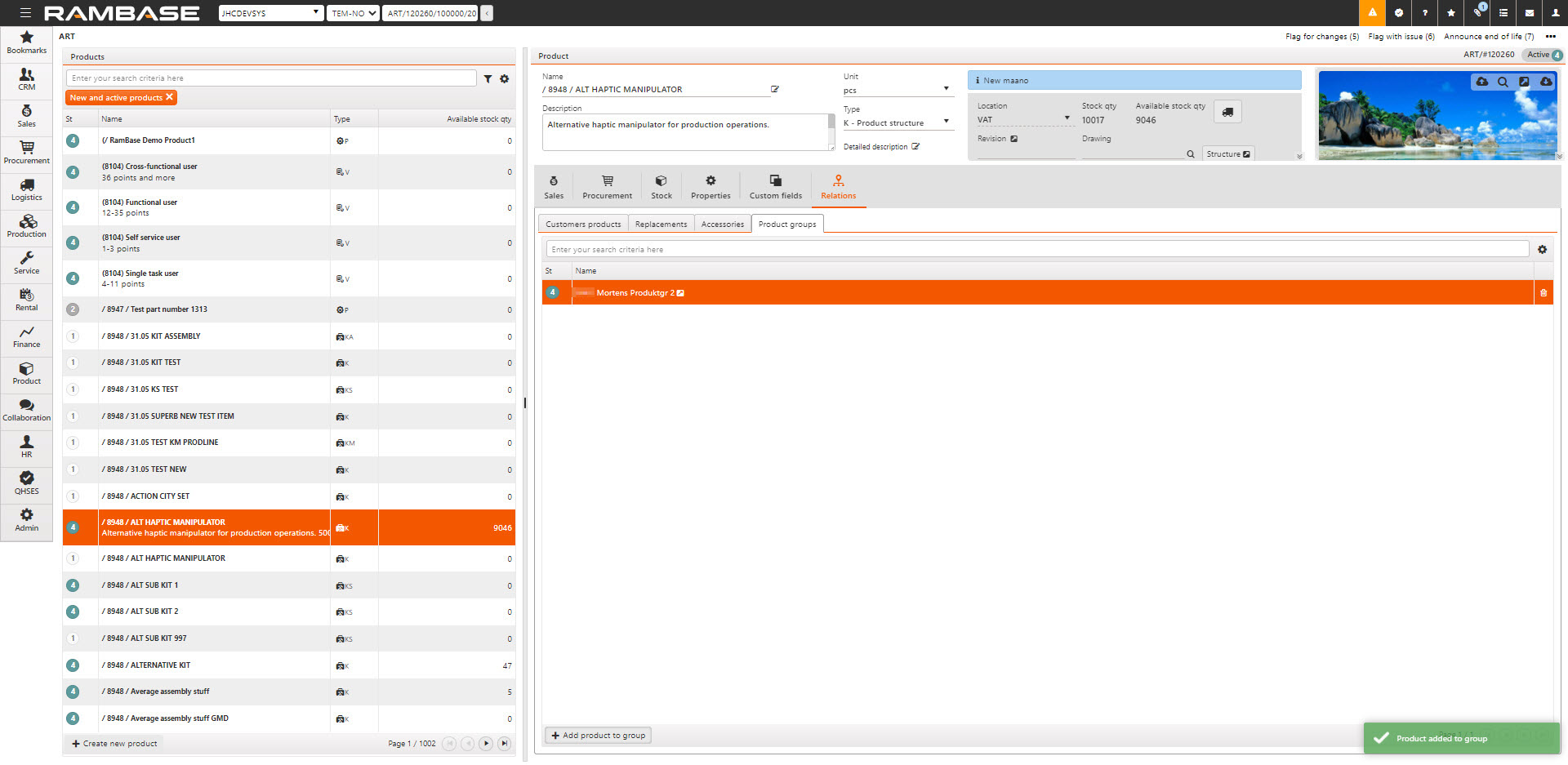1568x765 pixels.
Task: Expand the Unit dropdown showing pcs
Action: point(946,89)
